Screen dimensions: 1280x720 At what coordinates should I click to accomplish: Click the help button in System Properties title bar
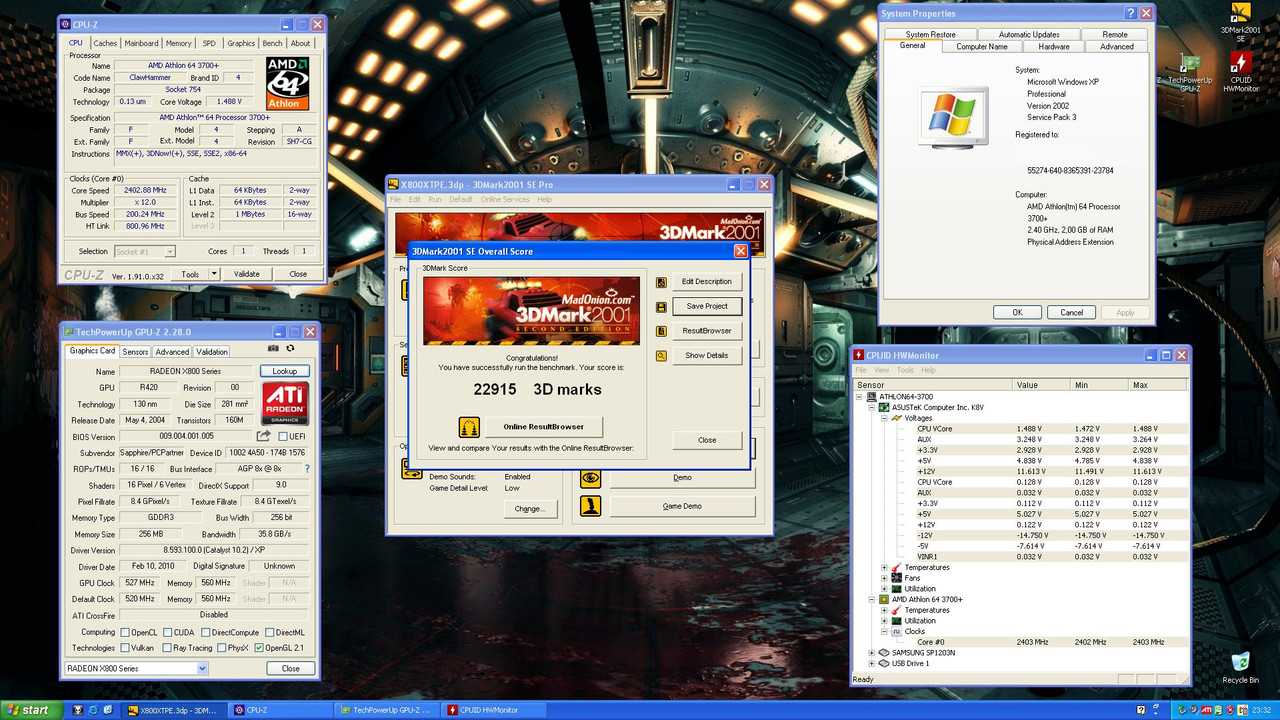coord(1131,13)
